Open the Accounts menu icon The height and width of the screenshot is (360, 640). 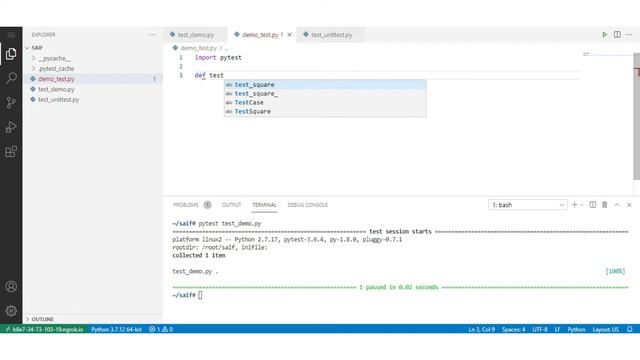point(11,287)
